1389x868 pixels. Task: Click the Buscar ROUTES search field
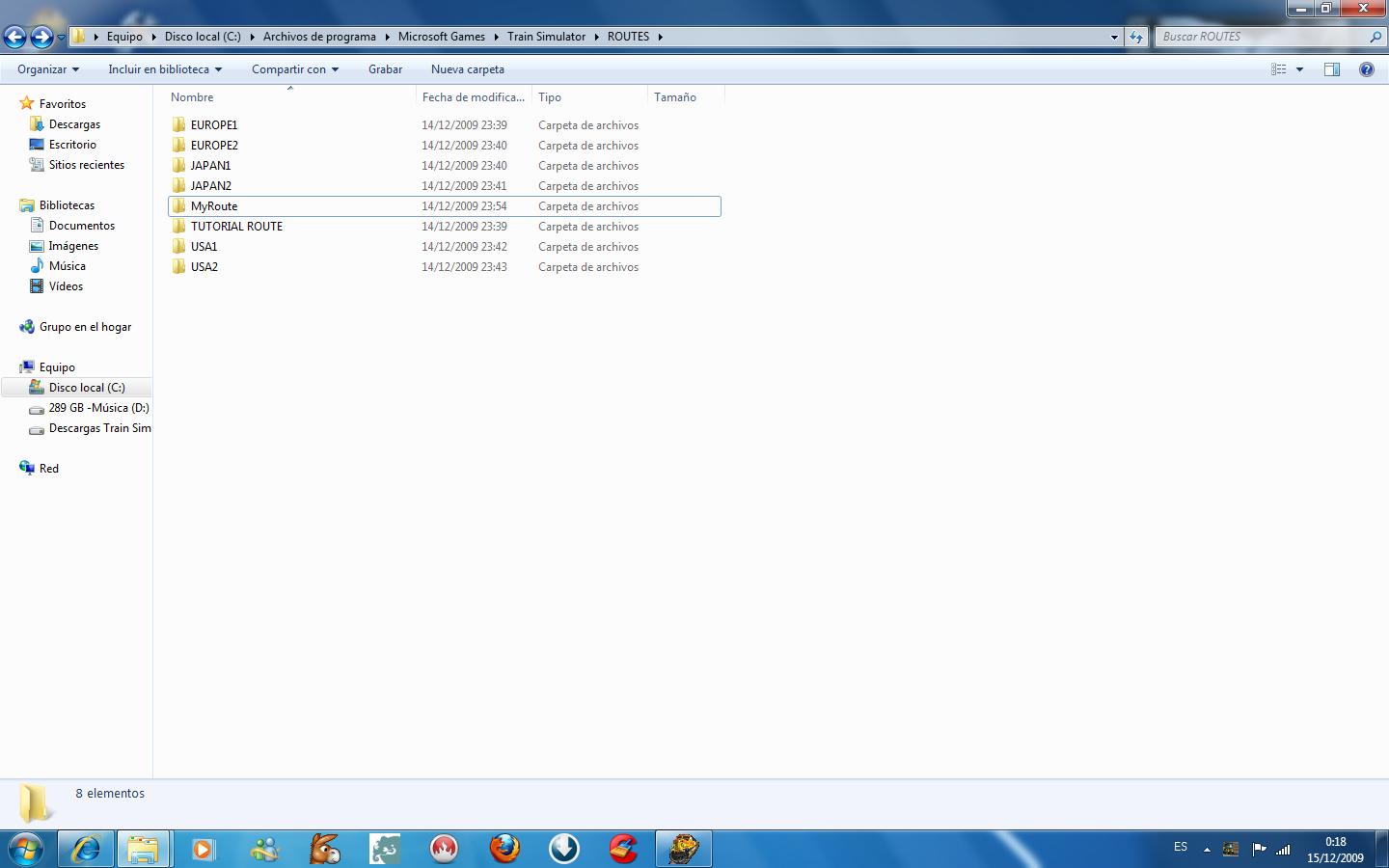[1260, 37]
